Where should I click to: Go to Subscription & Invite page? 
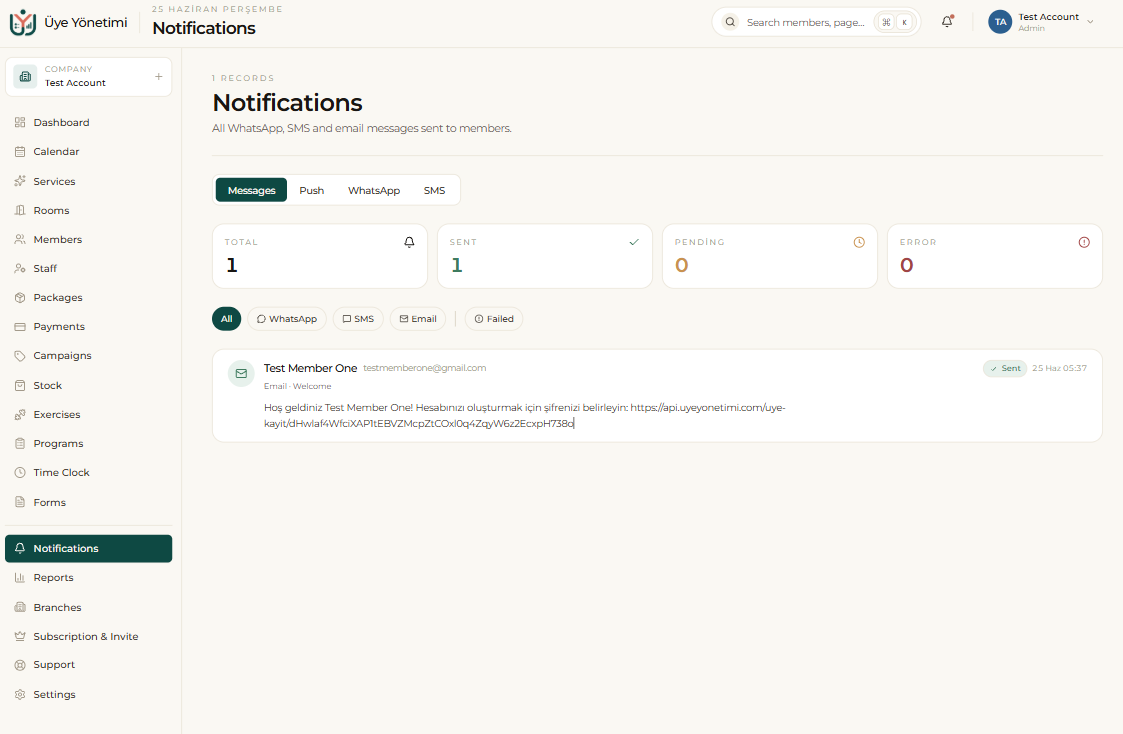click(88, 636)
